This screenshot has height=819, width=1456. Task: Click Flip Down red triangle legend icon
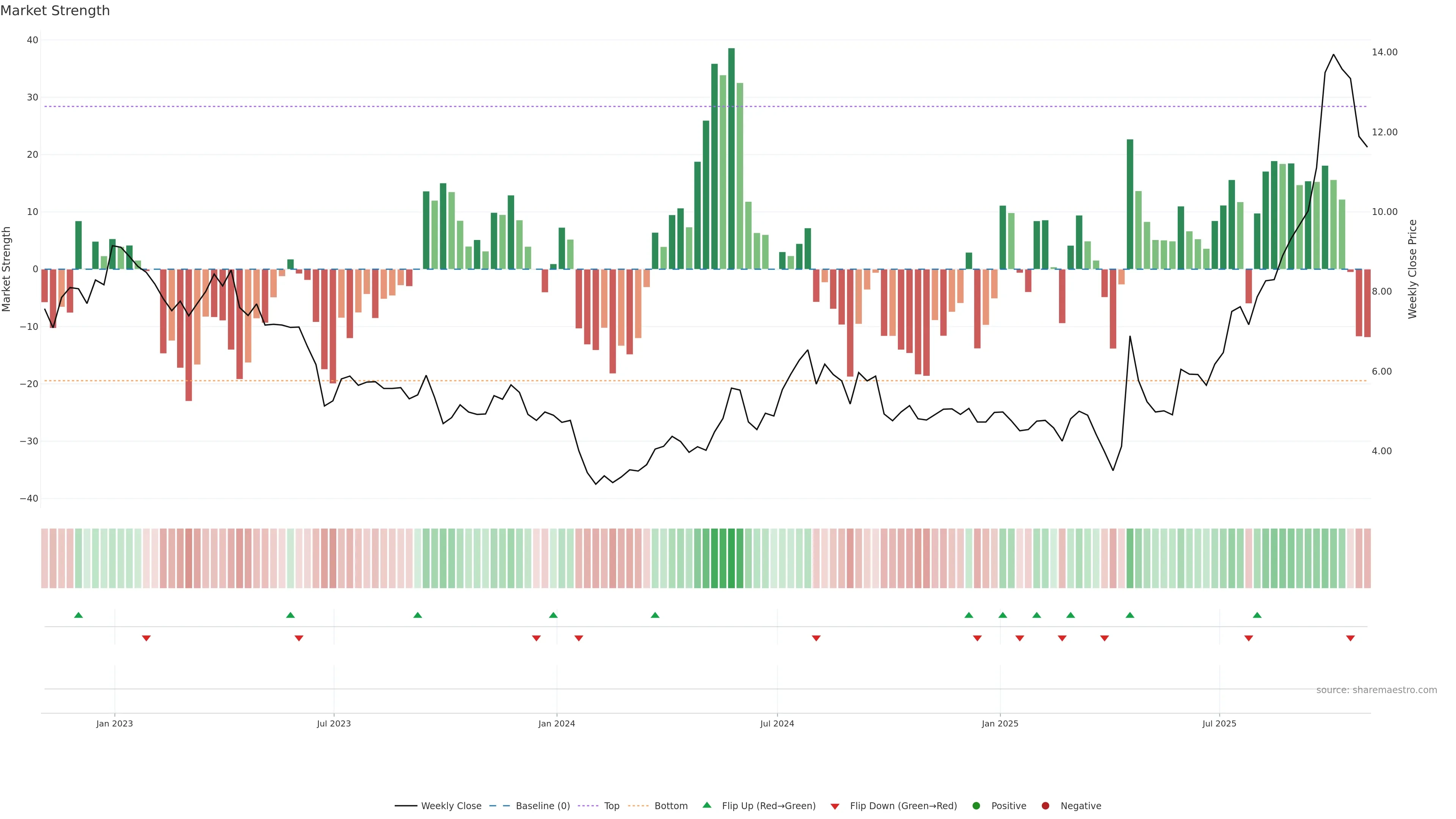tap(835, 806)
